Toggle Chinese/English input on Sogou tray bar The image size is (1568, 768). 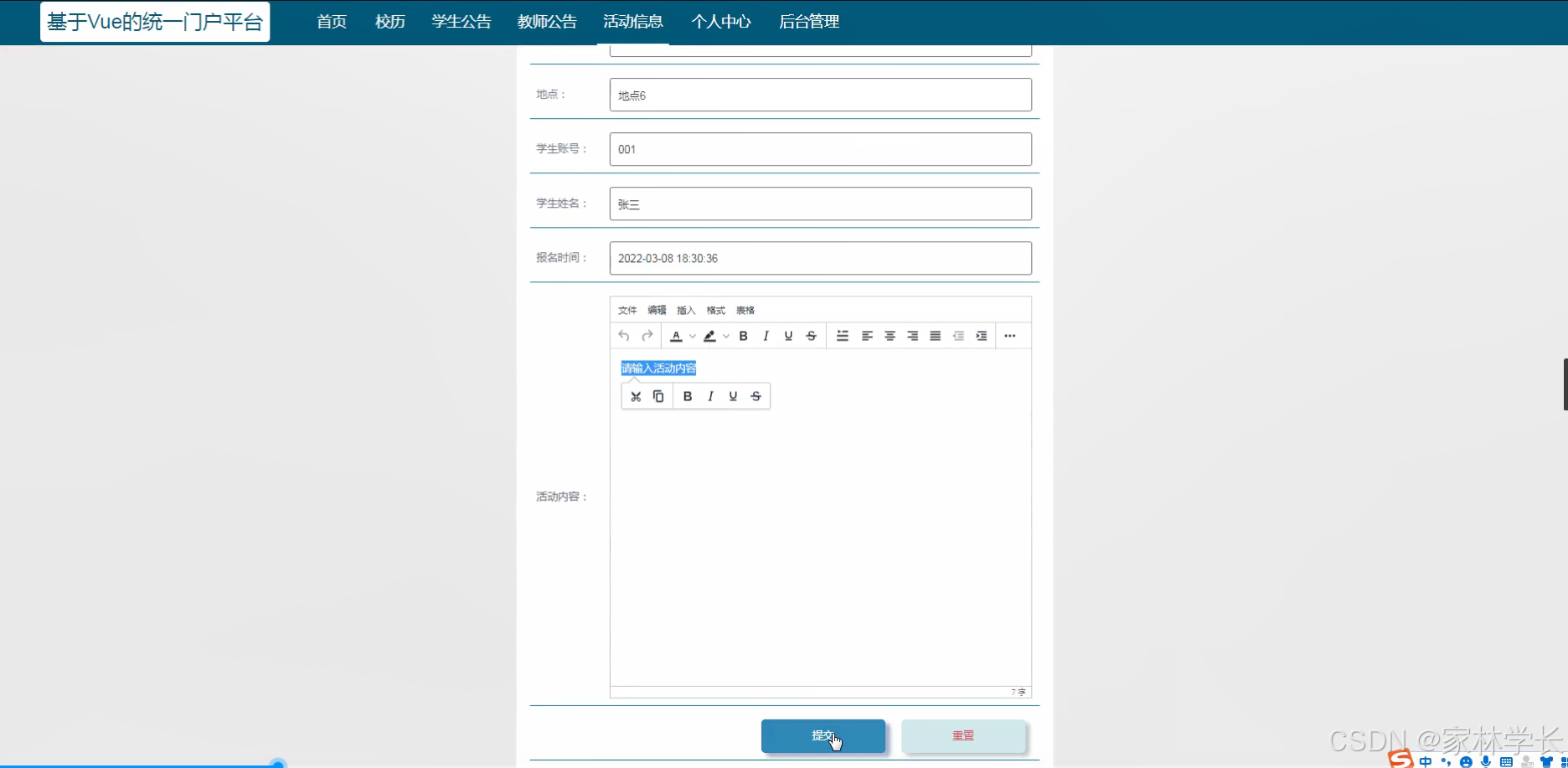1426,760
